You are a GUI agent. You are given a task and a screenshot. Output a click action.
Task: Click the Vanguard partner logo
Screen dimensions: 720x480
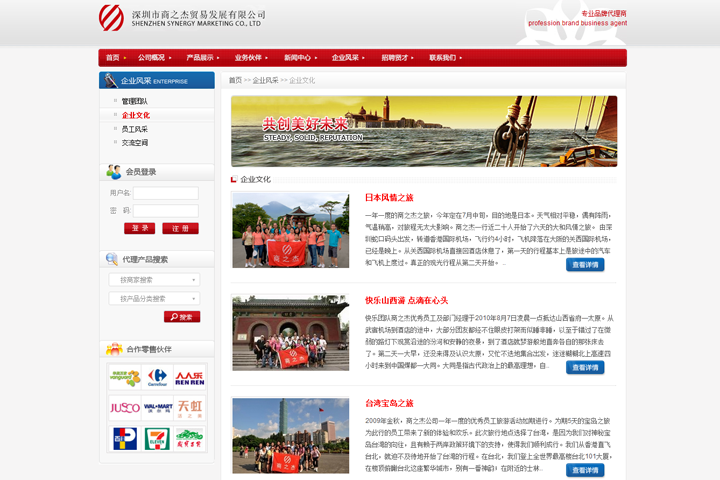coord(124,377)
